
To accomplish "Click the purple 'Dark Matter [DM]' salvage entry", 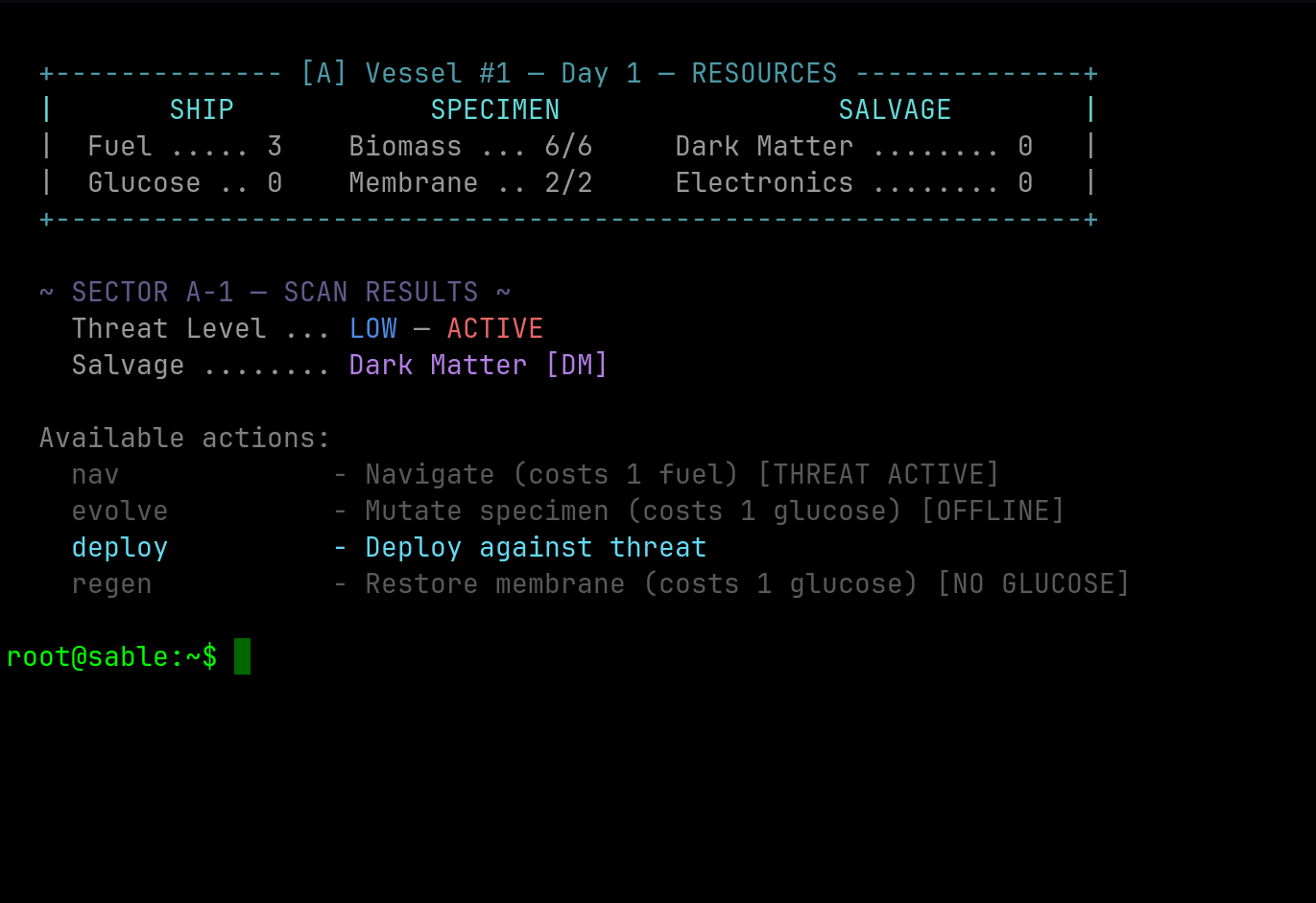I will click(478, 366).
